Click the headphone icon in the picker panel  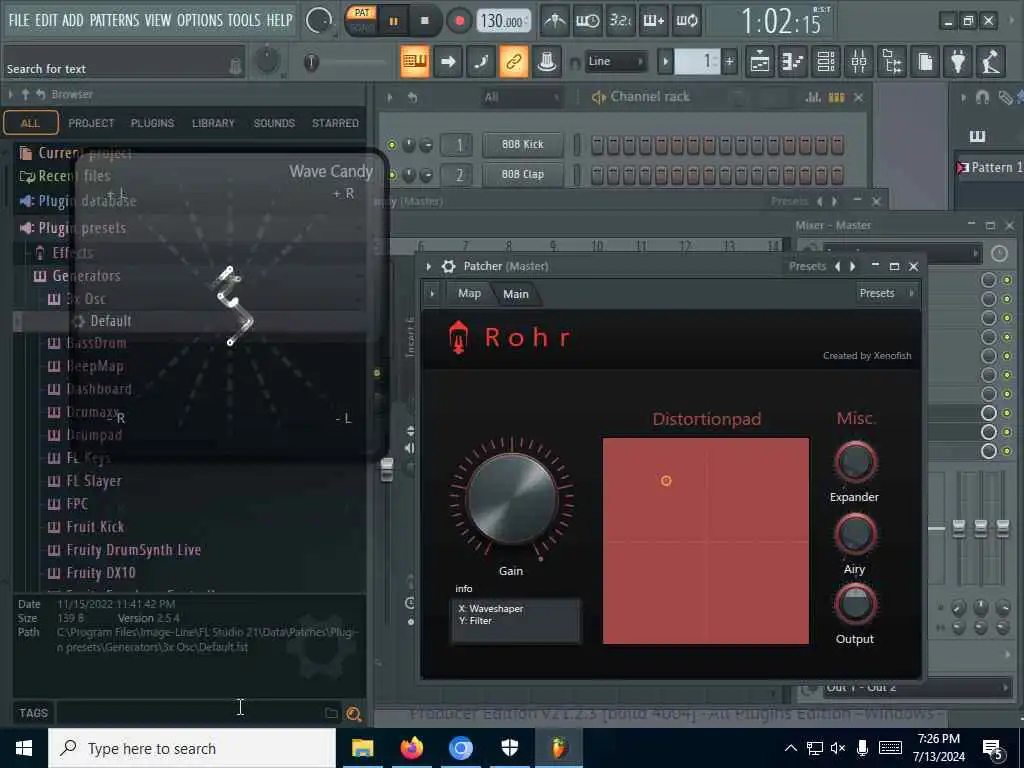tap(982, 97)
